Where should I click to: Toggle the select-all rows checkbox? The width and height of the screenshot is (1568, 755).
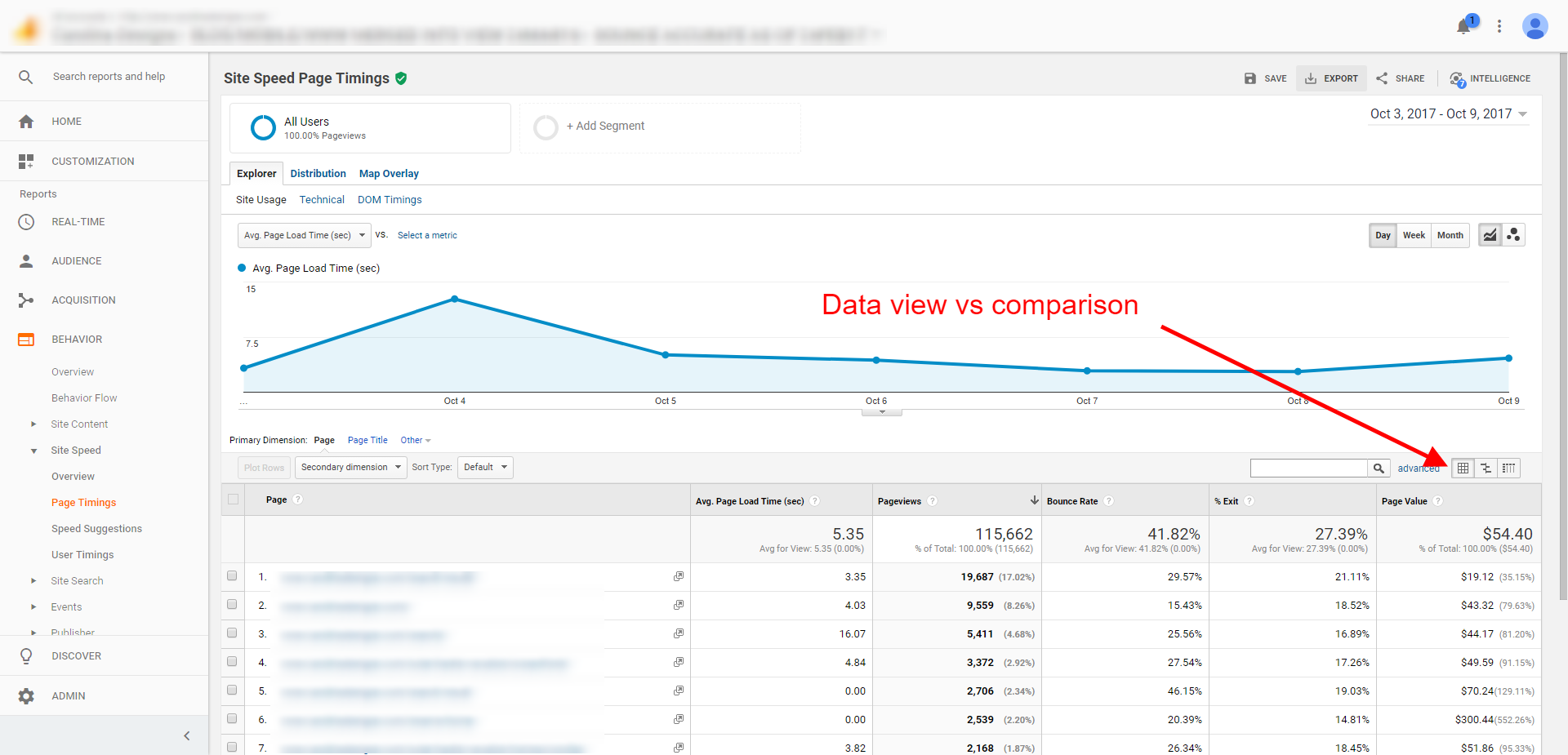pyautogui.click(x=232, y=499)
